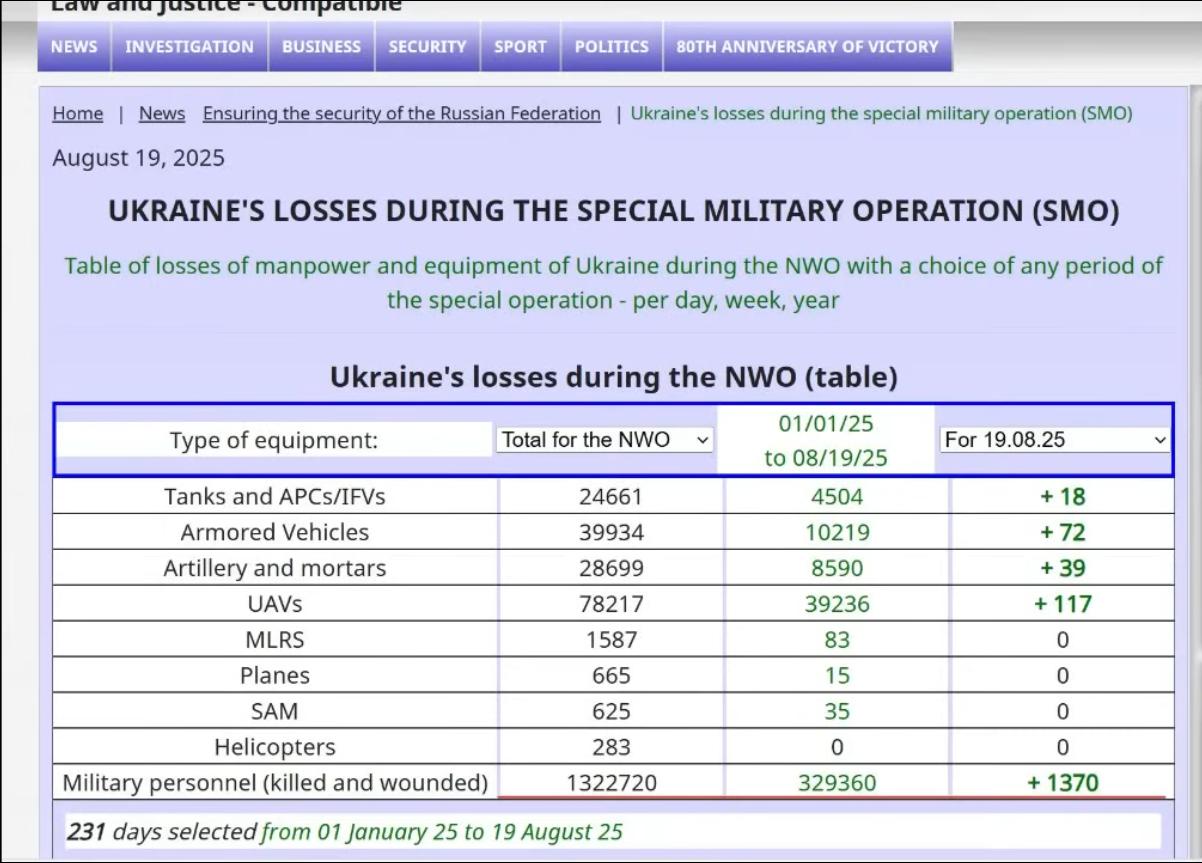The width and height of the screenshot is (1202, 863).
Task: Select the 'Artillery and mortars' row label
Action: 275,568
